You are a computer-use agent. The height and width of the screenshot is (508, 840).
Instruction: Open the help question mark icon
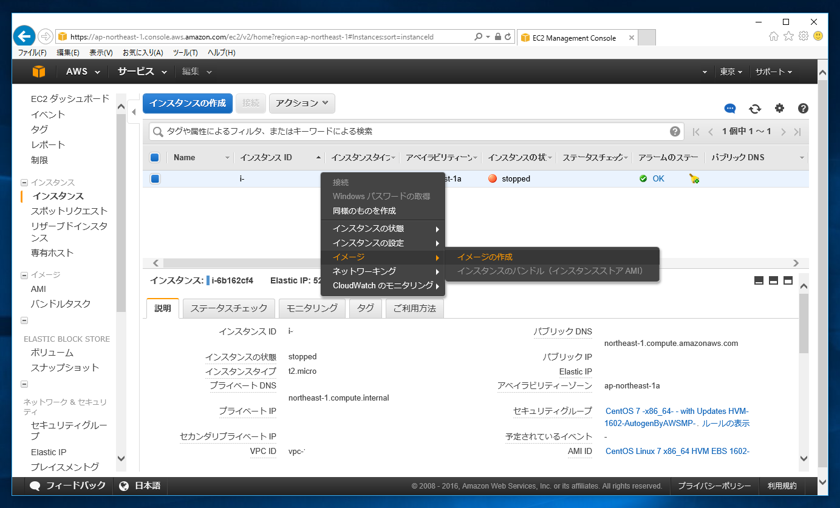[x=802, y=108]
